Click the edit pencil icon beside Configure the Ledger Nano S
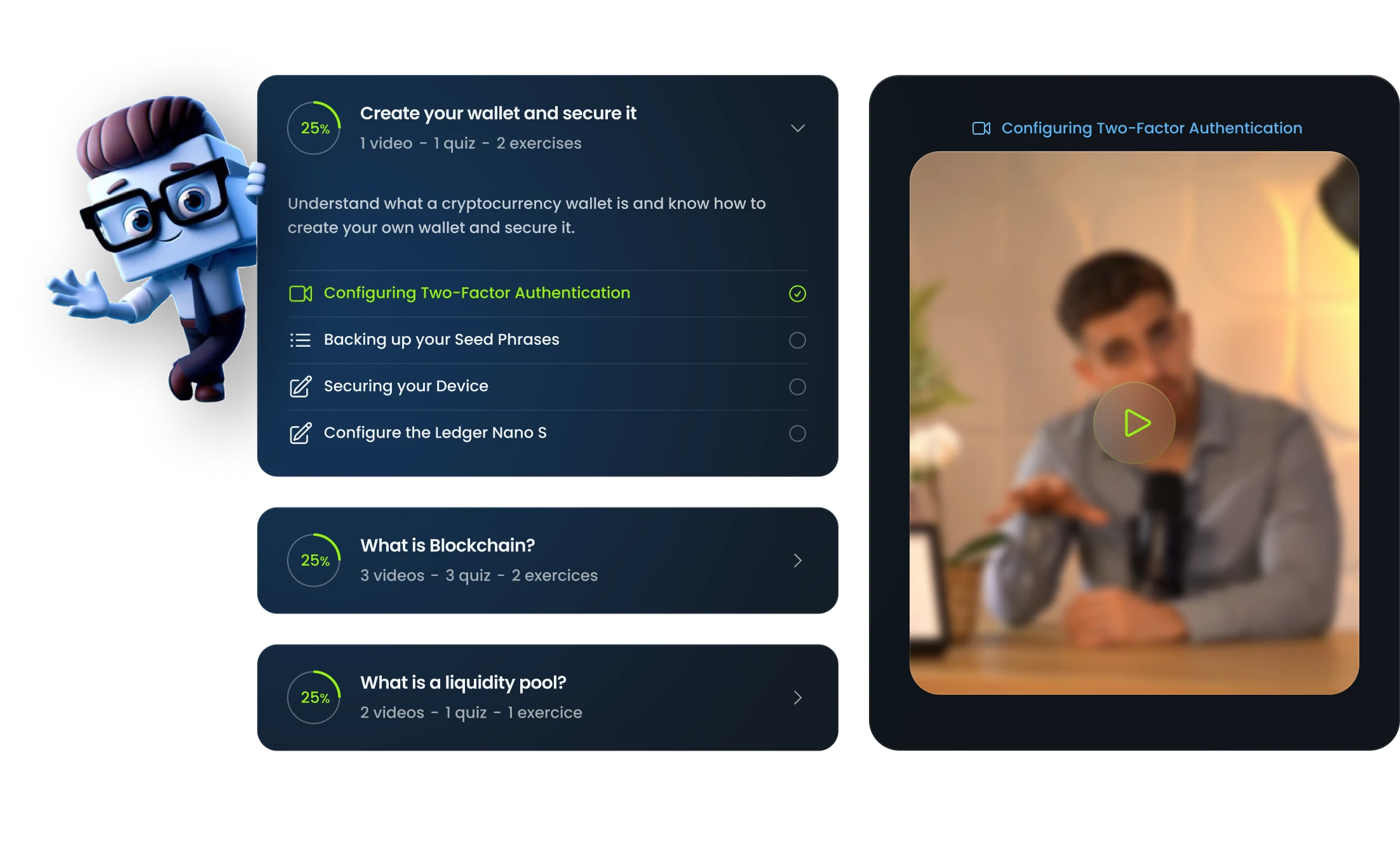Image resolution: width=1400 pixels, height=851 pixels. (x=300, y=433)
